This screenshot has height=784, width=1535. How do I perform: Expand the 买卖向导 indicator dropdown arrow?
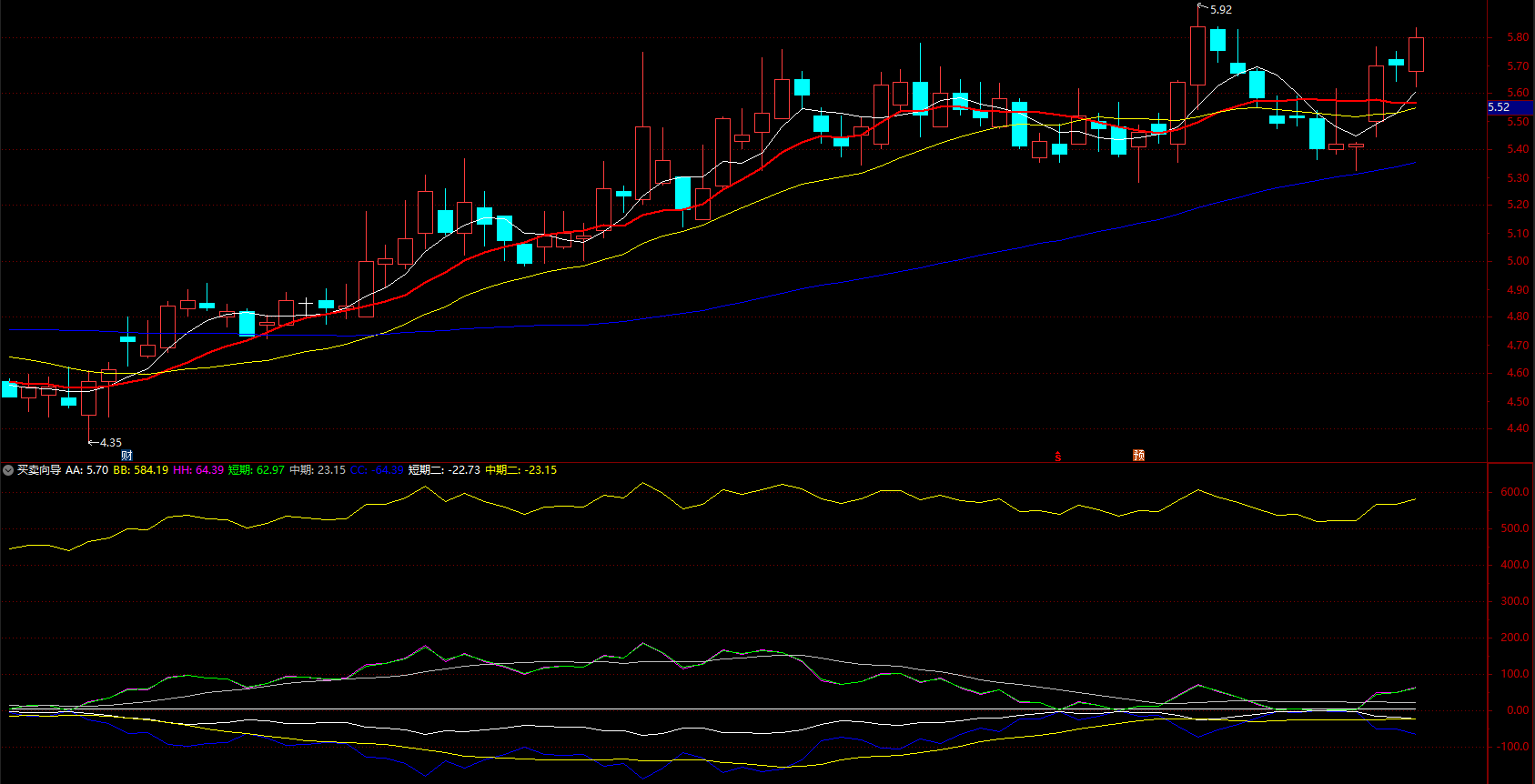(x=8, y=470)
